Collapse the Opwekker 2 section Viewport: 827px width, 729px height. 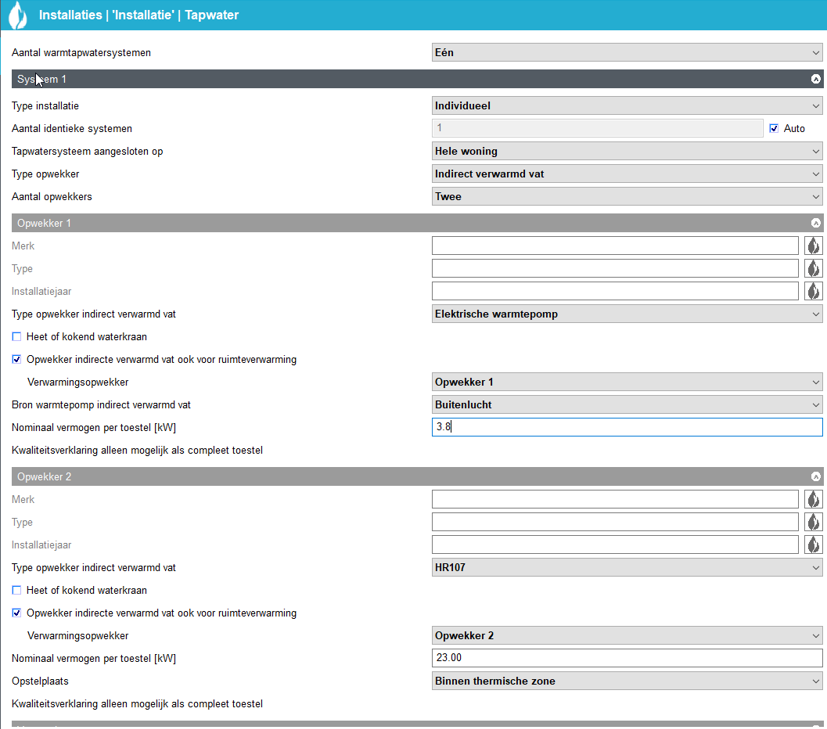815,477
